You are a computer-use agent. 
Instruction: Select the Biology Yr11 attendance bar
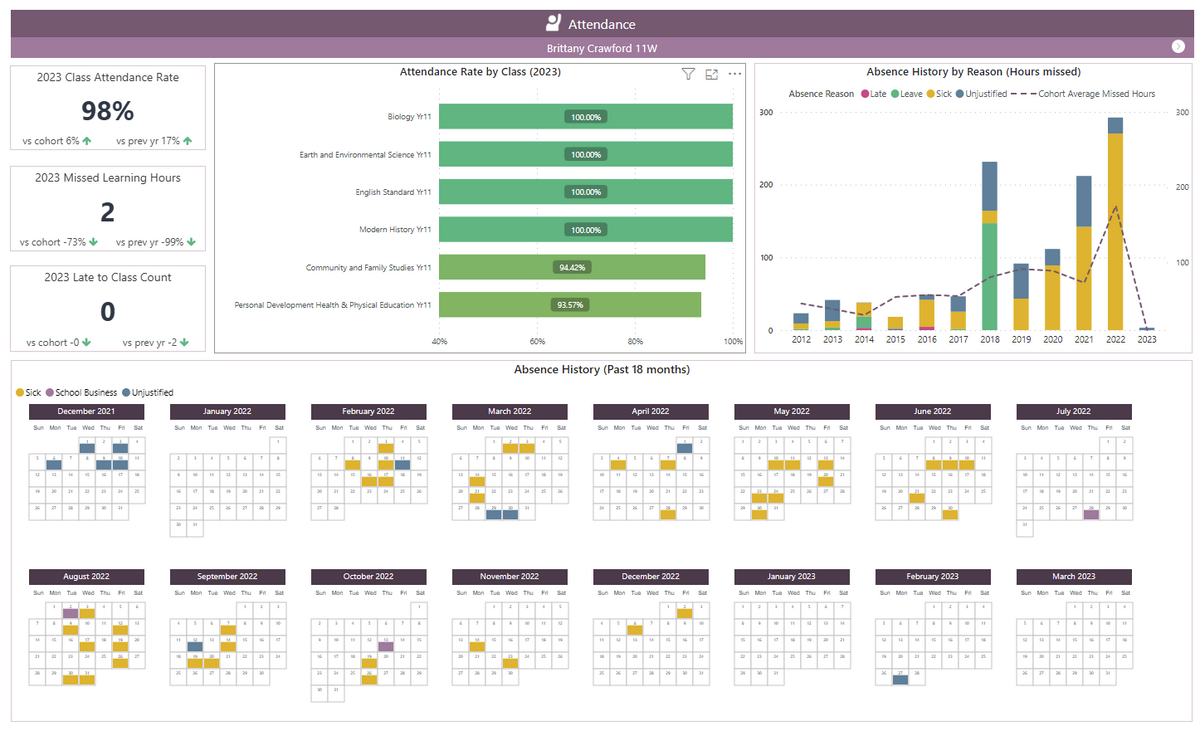point(585,117)
